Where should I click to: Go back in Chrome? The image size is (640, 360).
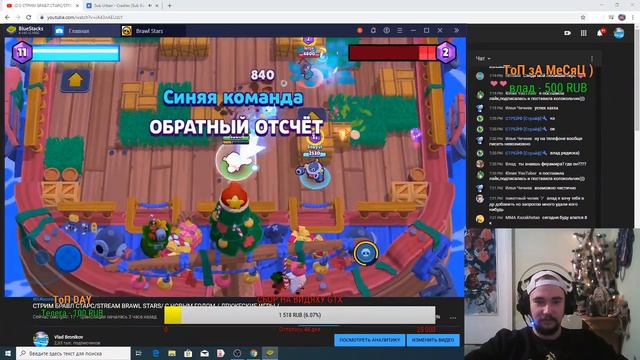click(x=7, y=17)
